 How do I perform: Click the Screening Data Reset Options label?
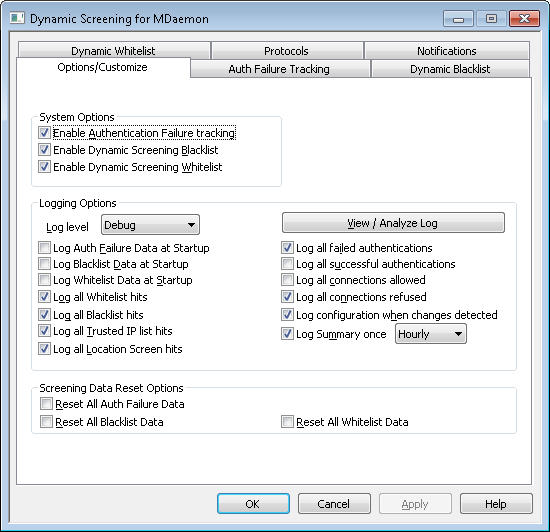(111, 388)
